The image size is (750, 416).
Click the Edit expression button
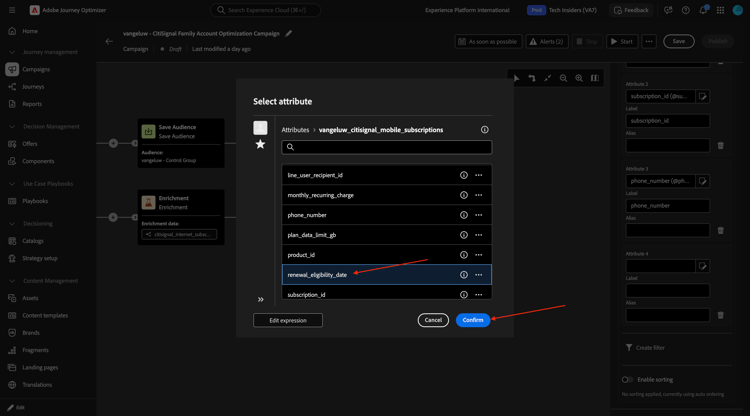tap(288, 320)
